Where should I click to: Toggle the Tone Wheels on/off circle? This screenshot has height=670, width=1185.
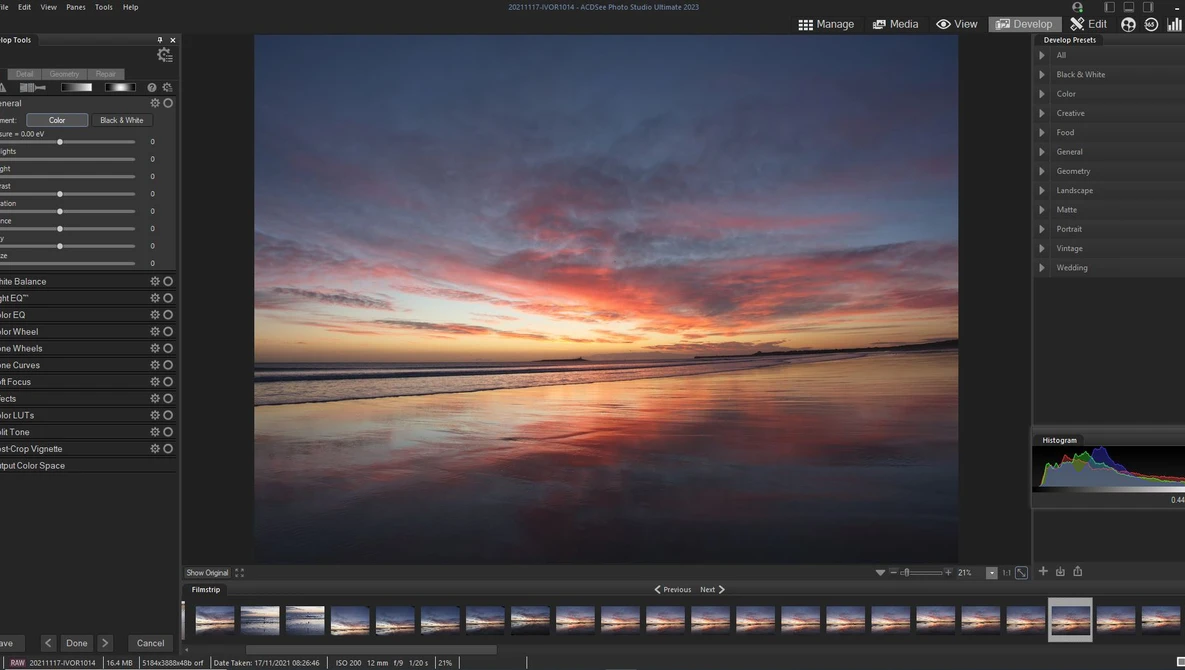[169, 348]
